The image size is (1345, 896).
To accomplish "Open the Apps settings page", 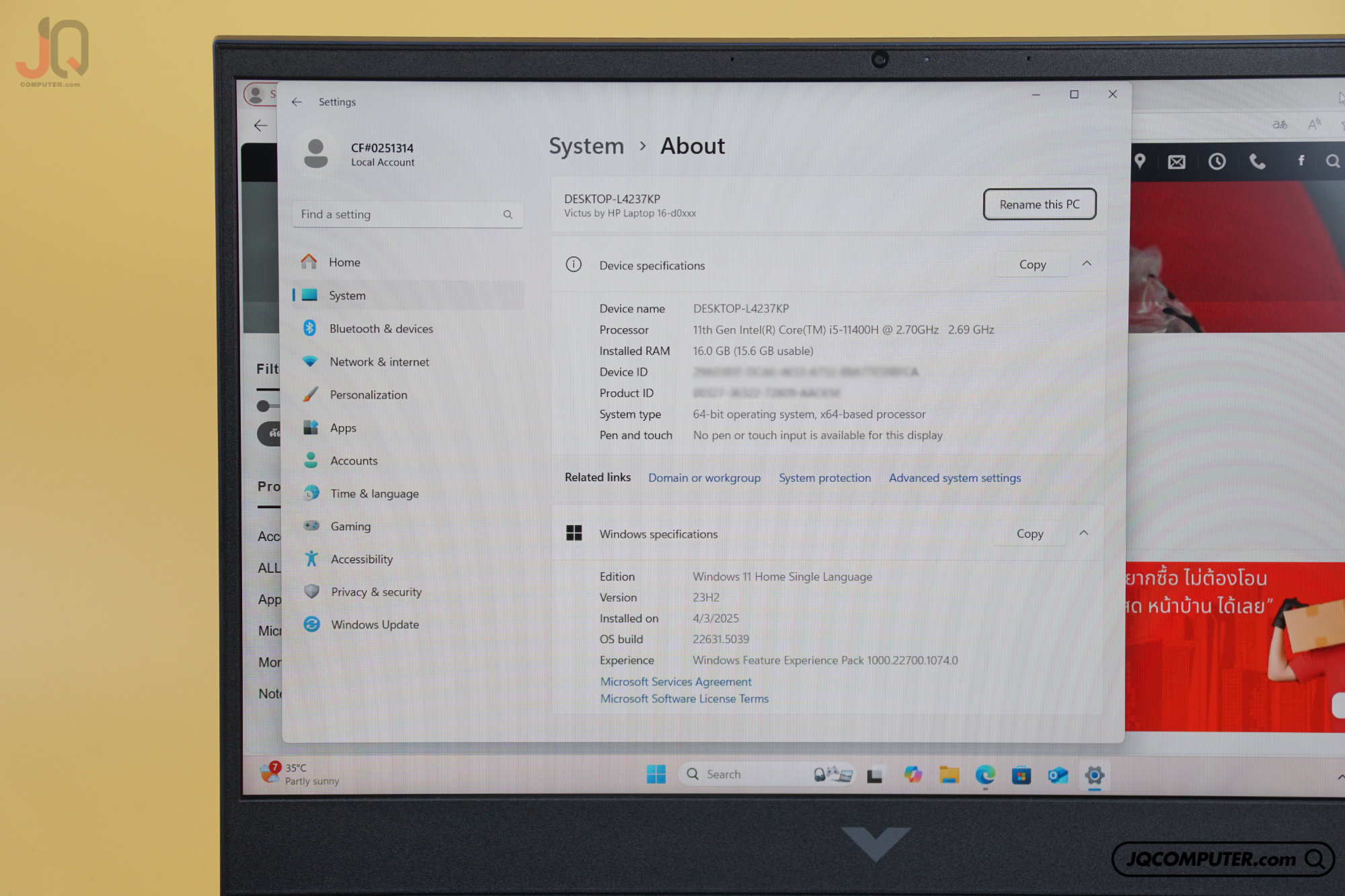I will click(x=408, y=427).
